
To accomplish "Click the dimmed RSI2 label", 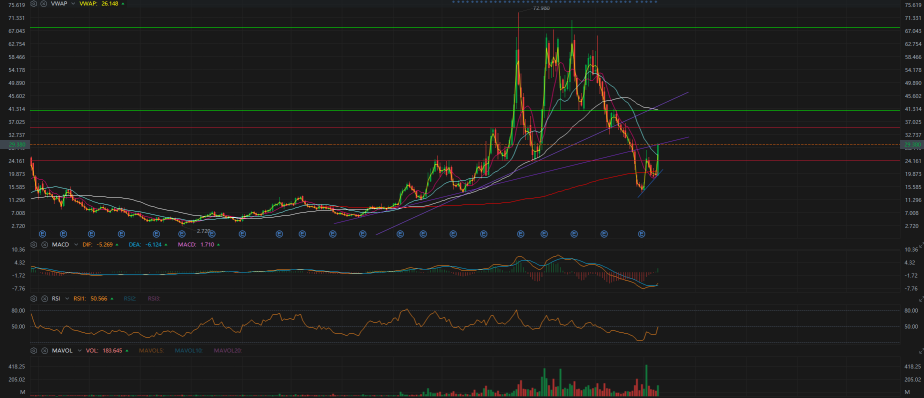I will 130,299.
